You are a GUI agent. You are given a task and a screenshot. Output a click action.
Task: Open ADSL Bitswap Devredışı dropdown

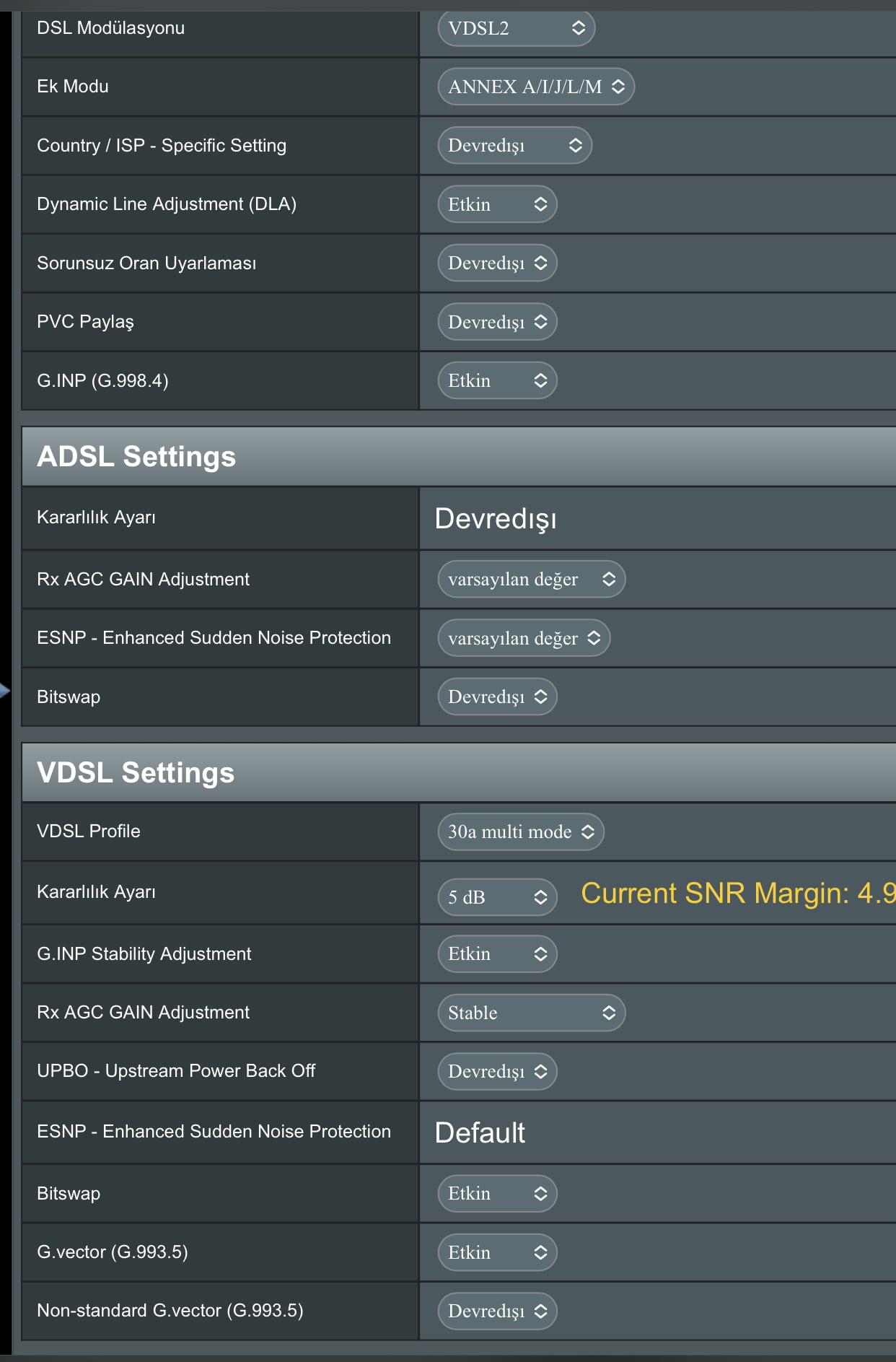[497, 697]
